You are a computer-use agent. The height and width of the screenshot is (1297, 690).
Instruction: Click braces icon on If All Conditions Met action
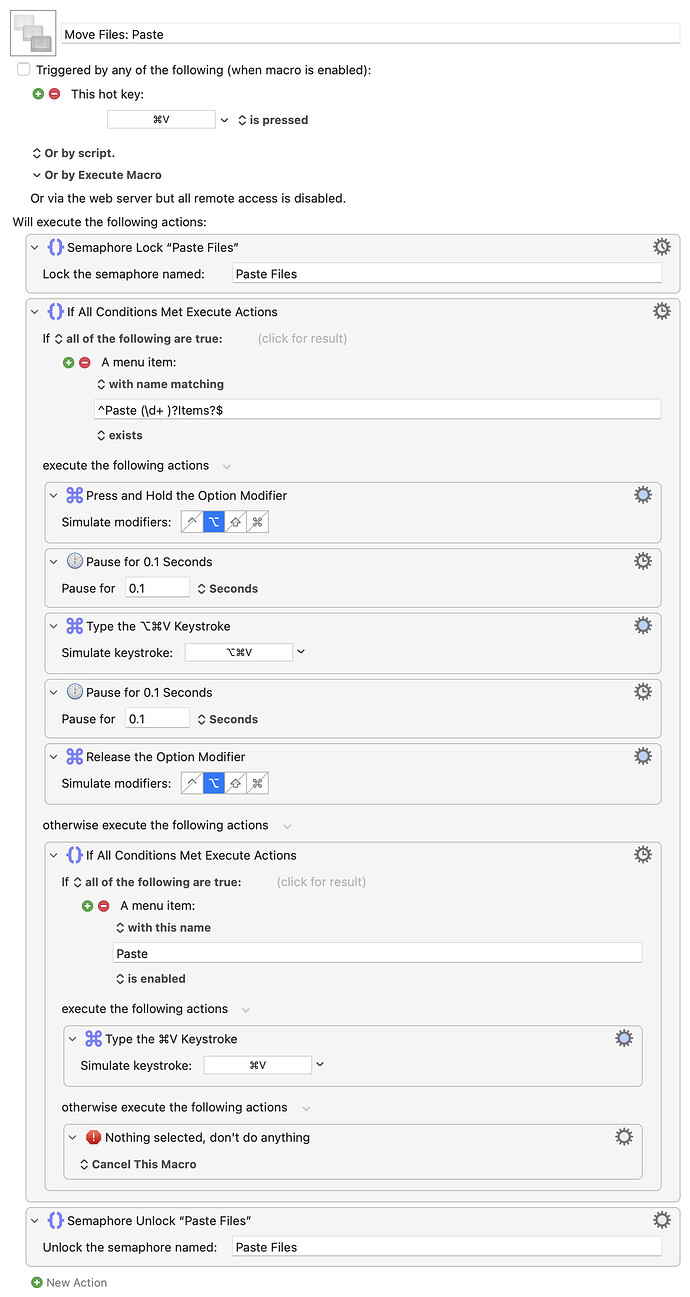[x=55, y=311]
